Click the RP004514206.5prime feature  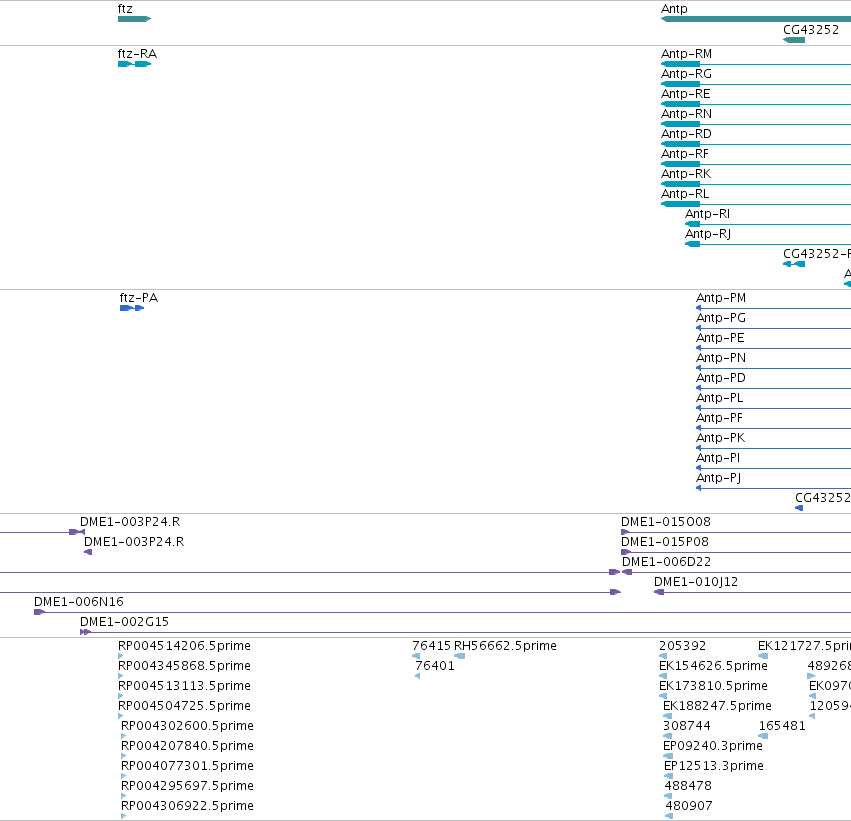pos(185,646)
